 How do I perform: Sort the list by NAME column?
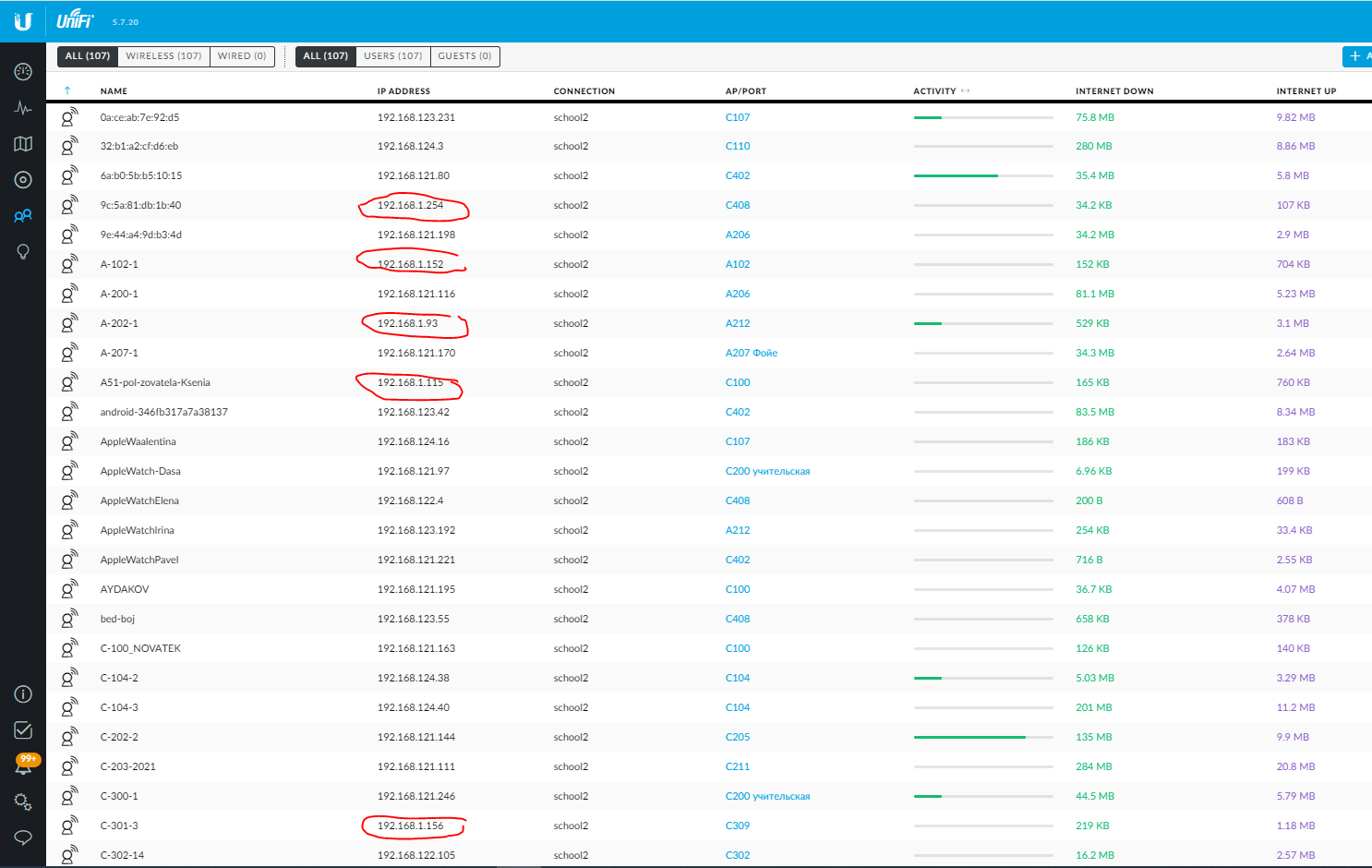click(x=114, y=91)
